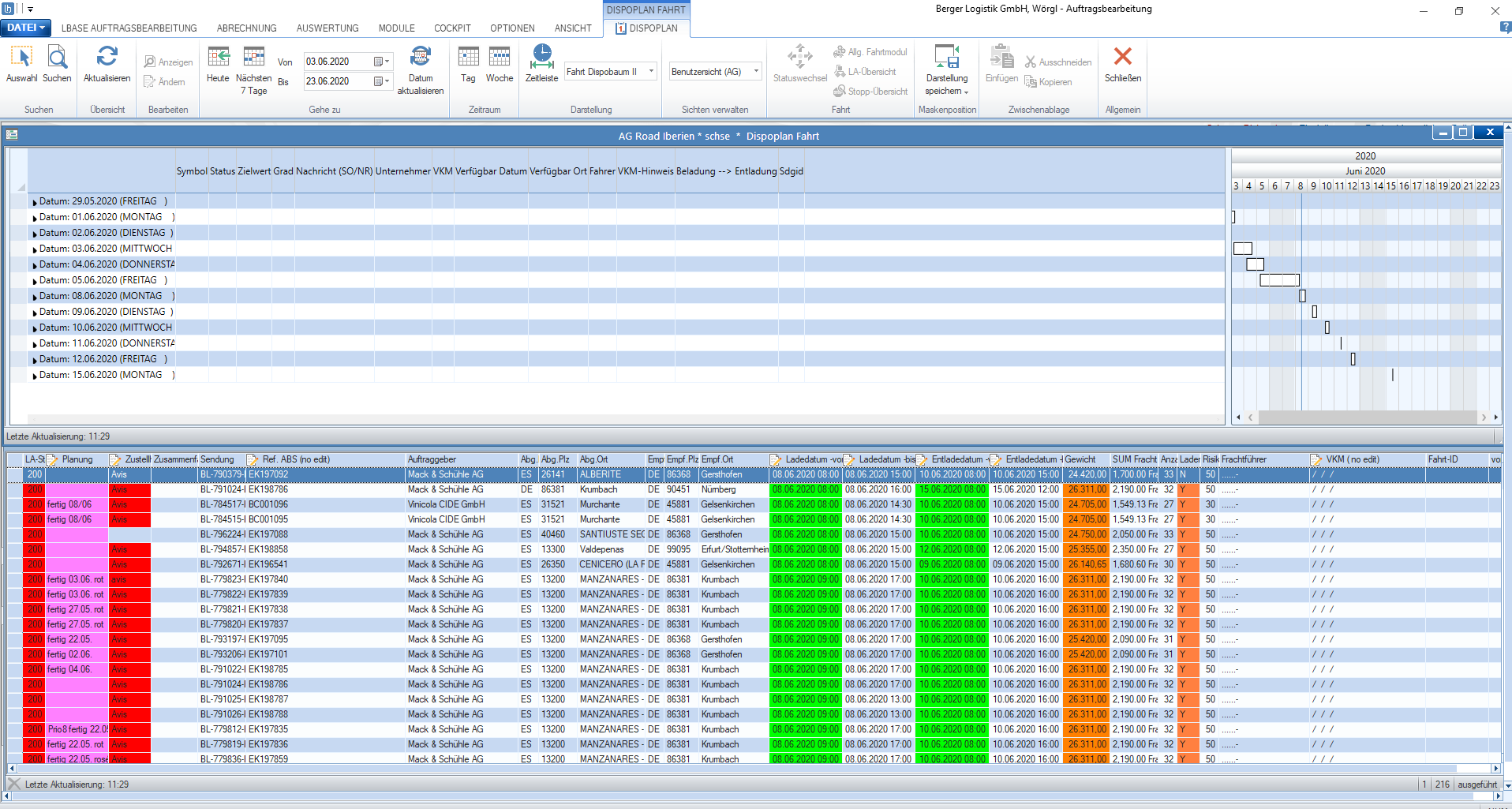The height and width of the screenshot is (809, 1512).
Task: Switch to the COCKPIT ribbon tab
Action: 452,28
